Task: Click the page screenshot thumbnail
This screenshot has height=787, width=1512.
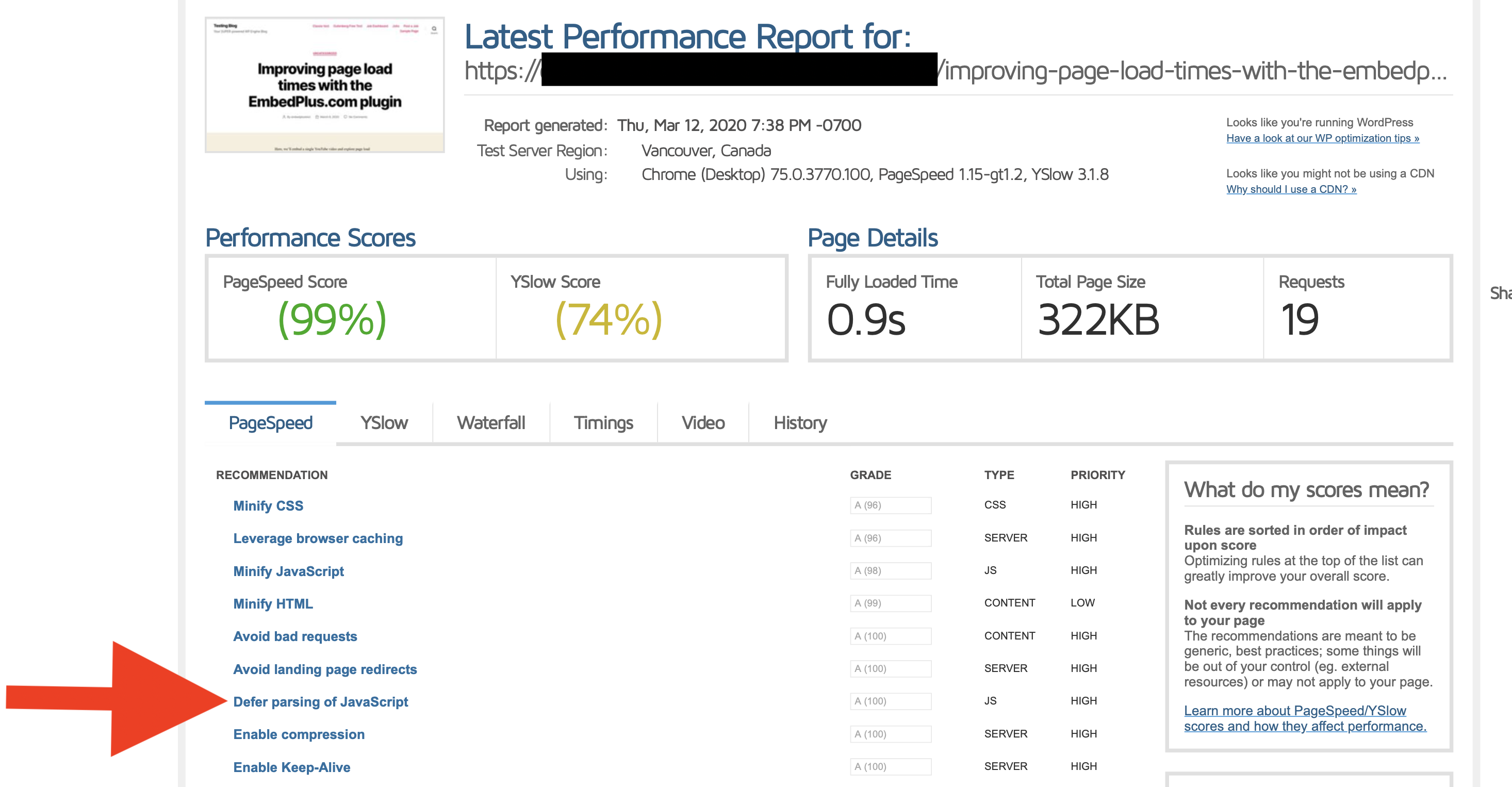Action: pos(324,85)
